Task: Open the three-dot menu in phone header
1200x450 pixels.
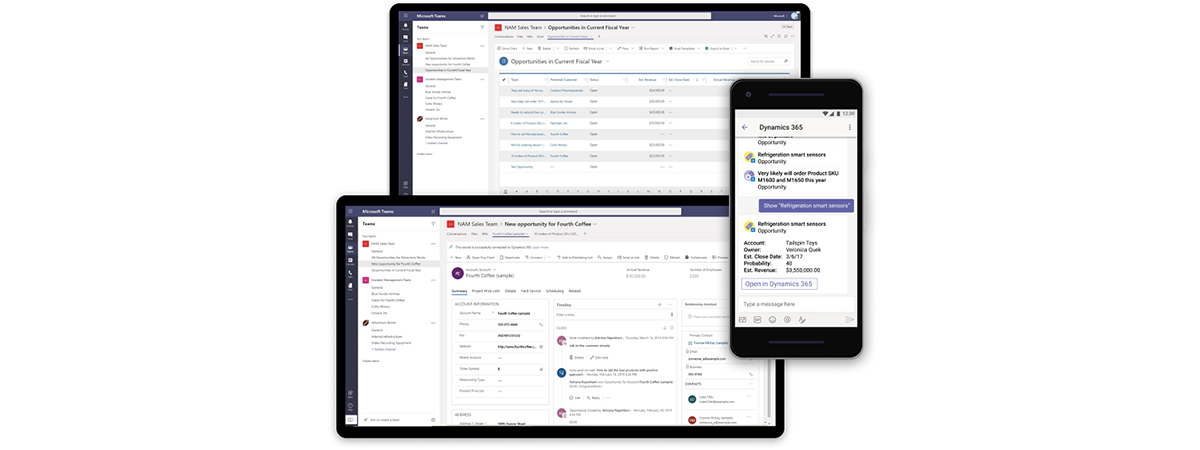Action: [850, 127]
